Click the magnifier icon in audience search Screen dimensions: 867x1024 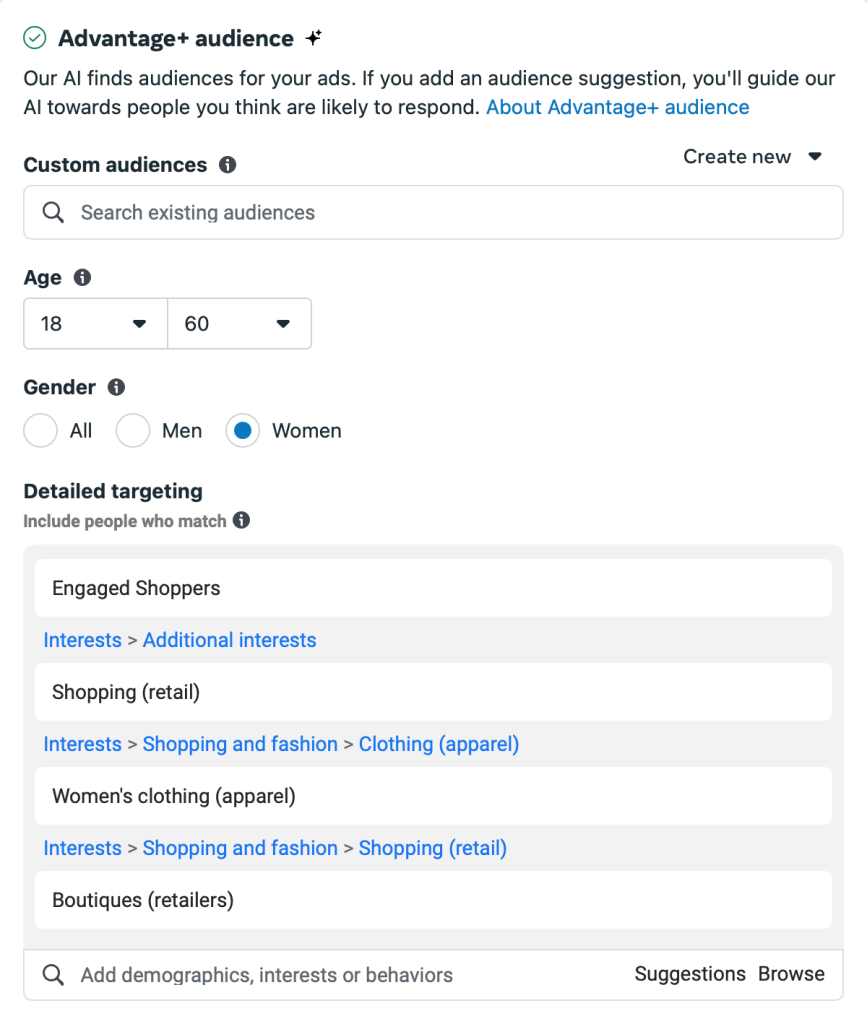coord(53,212)
